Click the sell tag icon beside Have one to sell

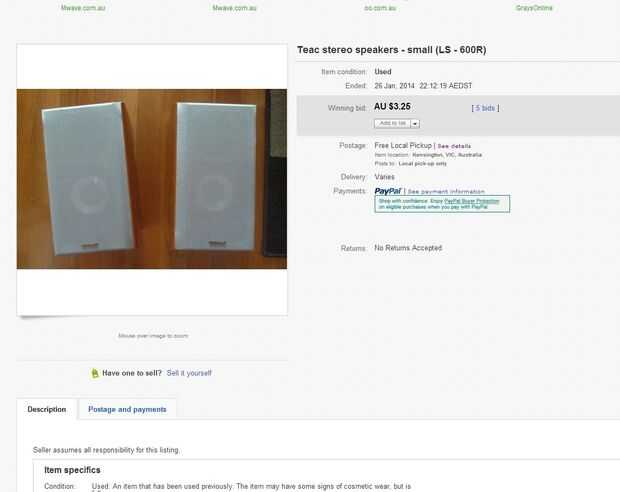click(x=95, y=373)
